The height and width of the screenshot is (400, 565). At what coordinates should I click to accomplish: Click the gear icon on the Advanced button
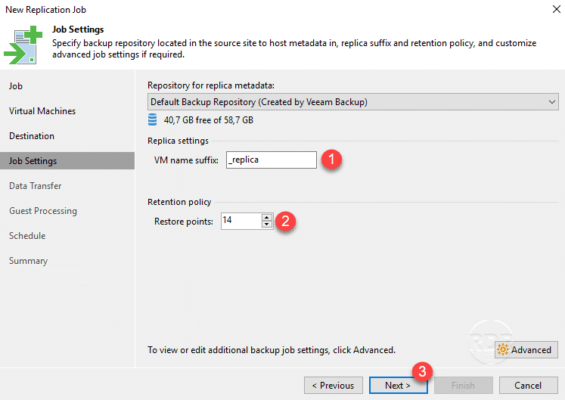coord(503,350)
